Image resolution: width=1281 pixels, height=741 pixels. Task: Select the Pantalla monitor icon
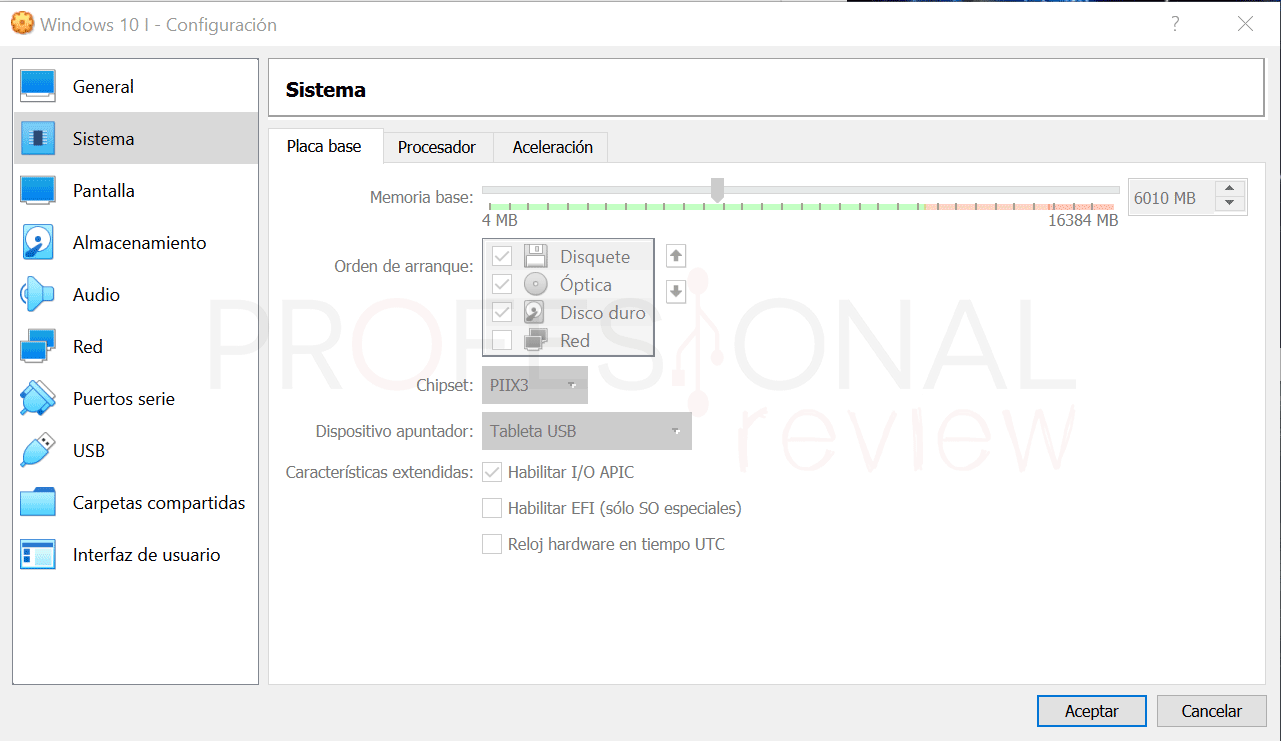(38, 191)
